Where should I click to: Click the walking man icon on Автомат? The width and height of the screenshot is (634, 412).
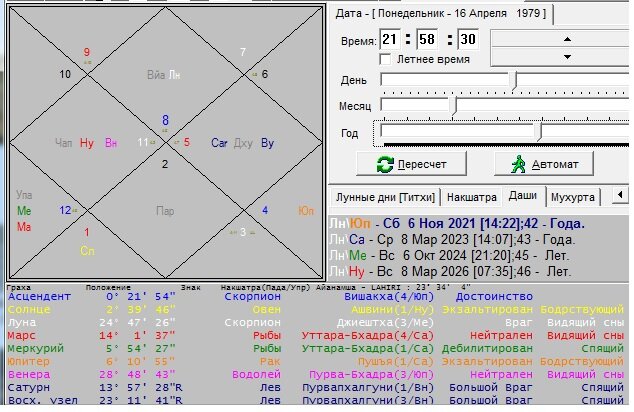(518, 164)
